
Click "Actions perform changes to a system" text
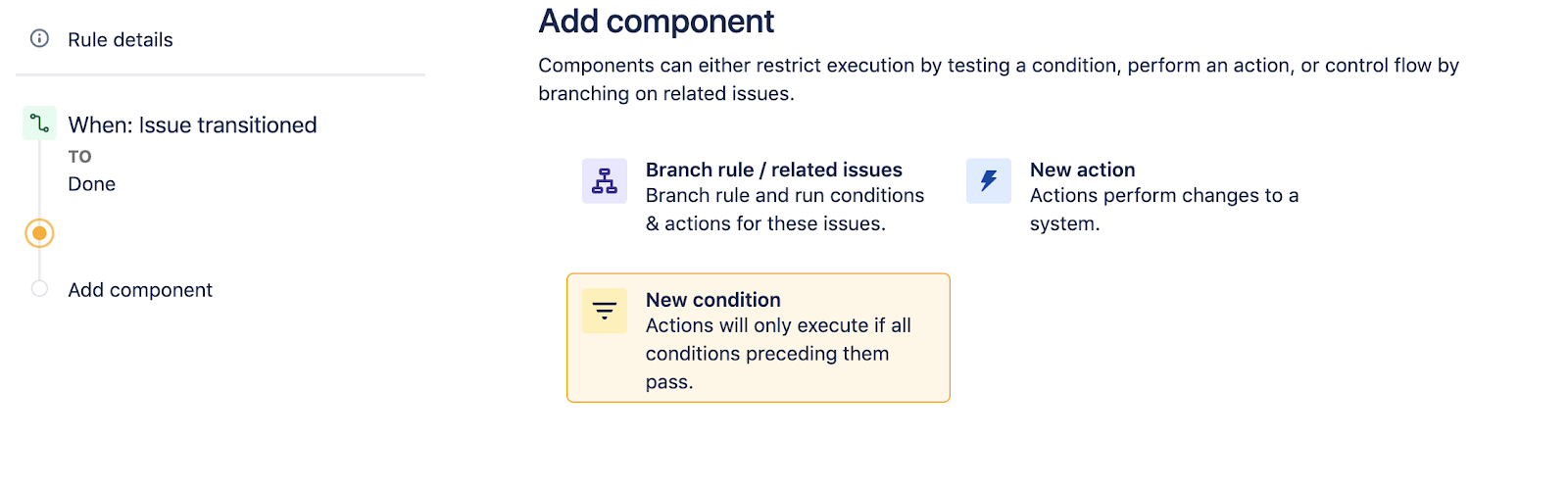coord(1163,210)
